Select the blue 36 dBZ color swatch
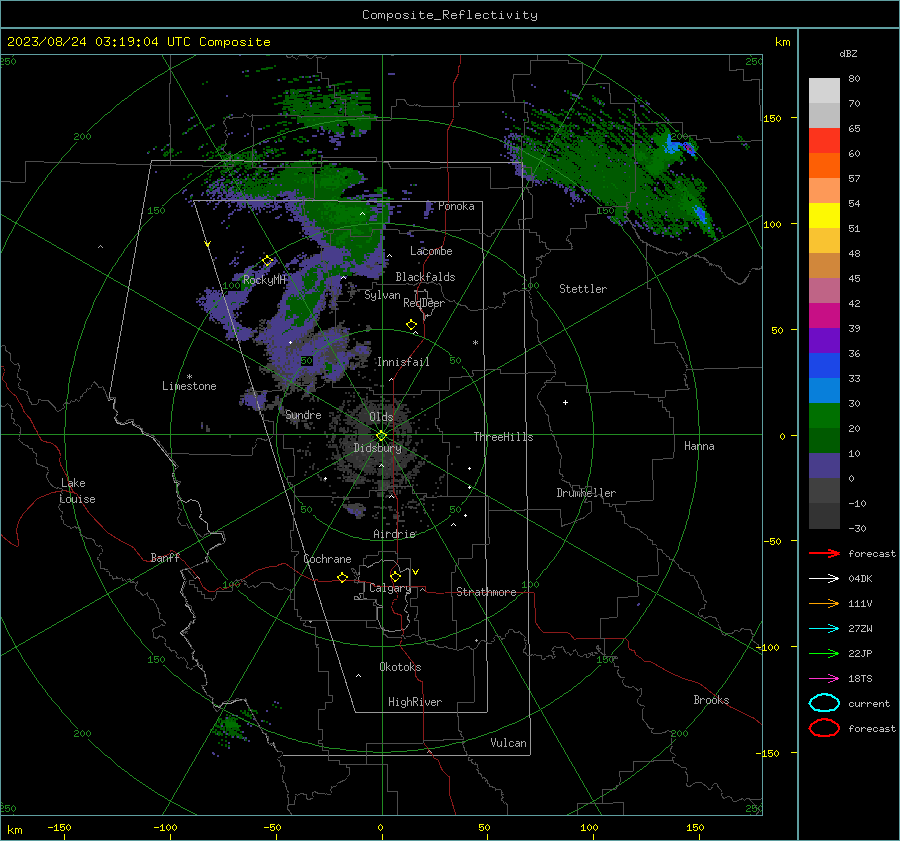 [824, 365]
